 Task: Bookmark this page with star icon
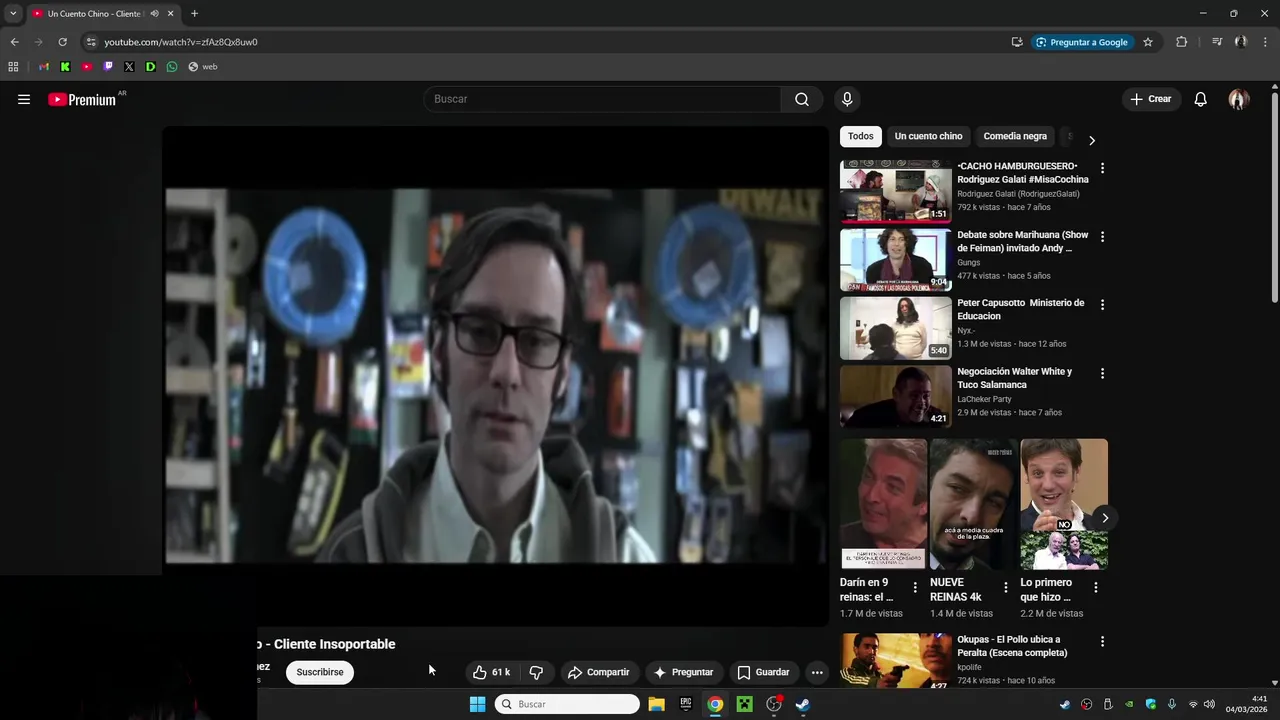pos(1148,42)
